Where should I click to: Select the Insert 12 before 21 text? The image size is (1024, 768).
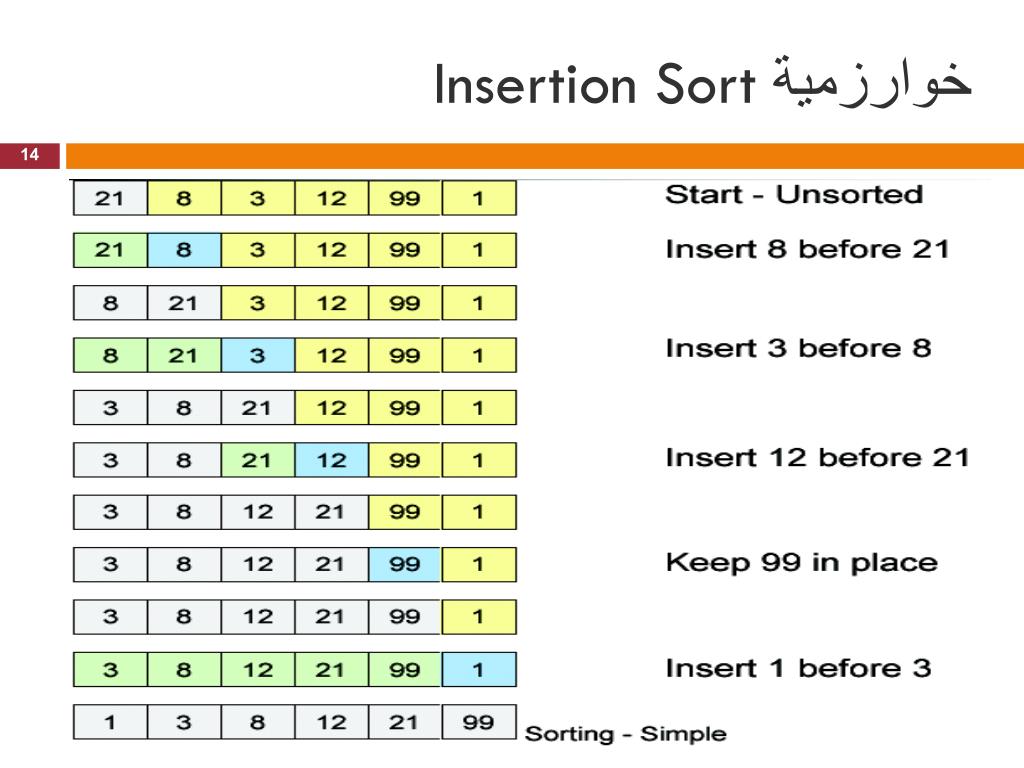[x=818, y=457]
